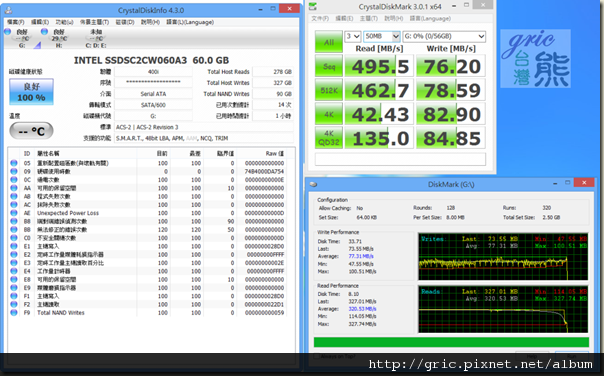Open the 50MB test size dropdown
Viewport: 604px width, 376px height.
[382, 36]
